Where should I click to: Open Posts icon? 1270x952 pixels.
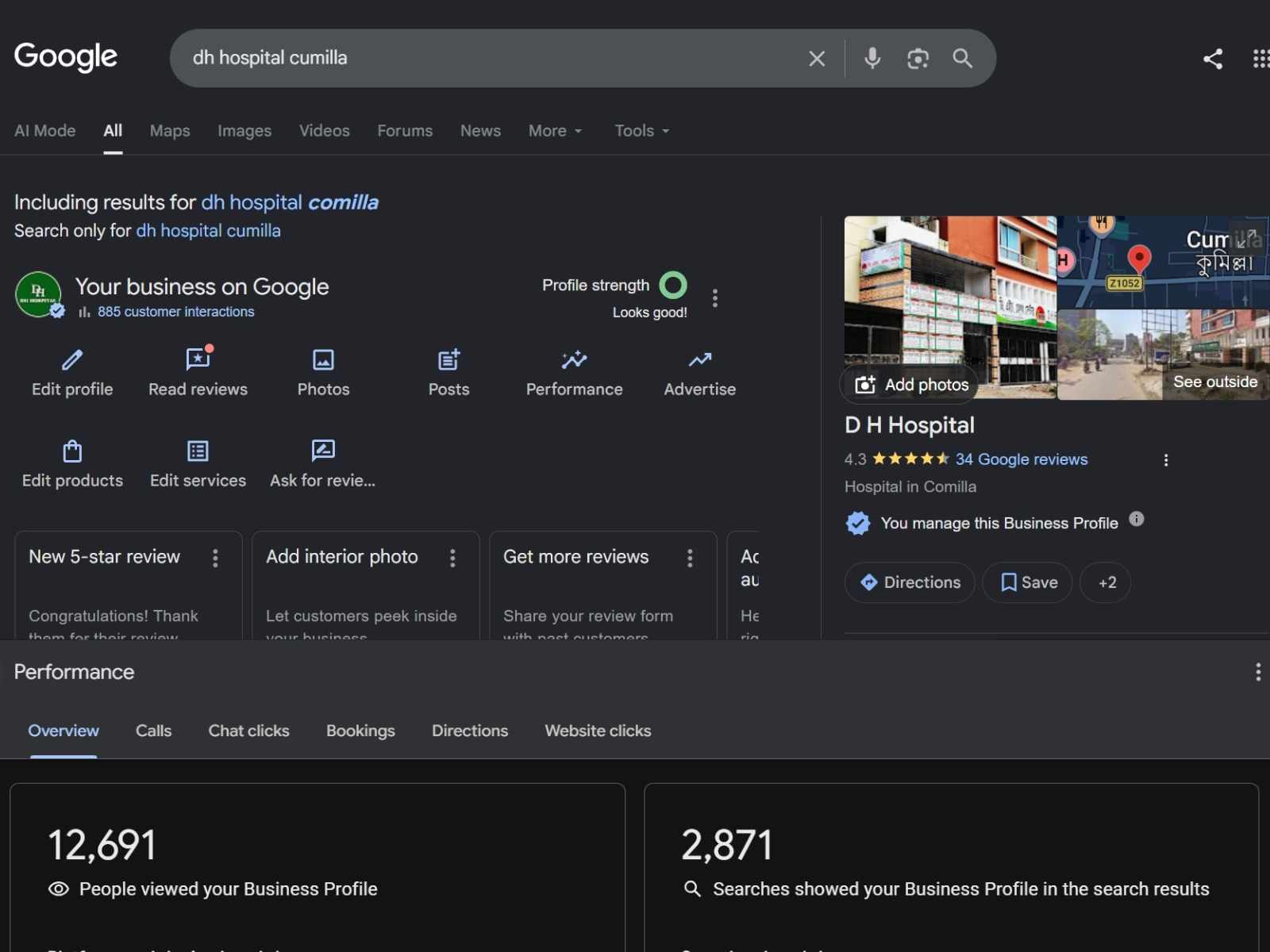[449, 360]
